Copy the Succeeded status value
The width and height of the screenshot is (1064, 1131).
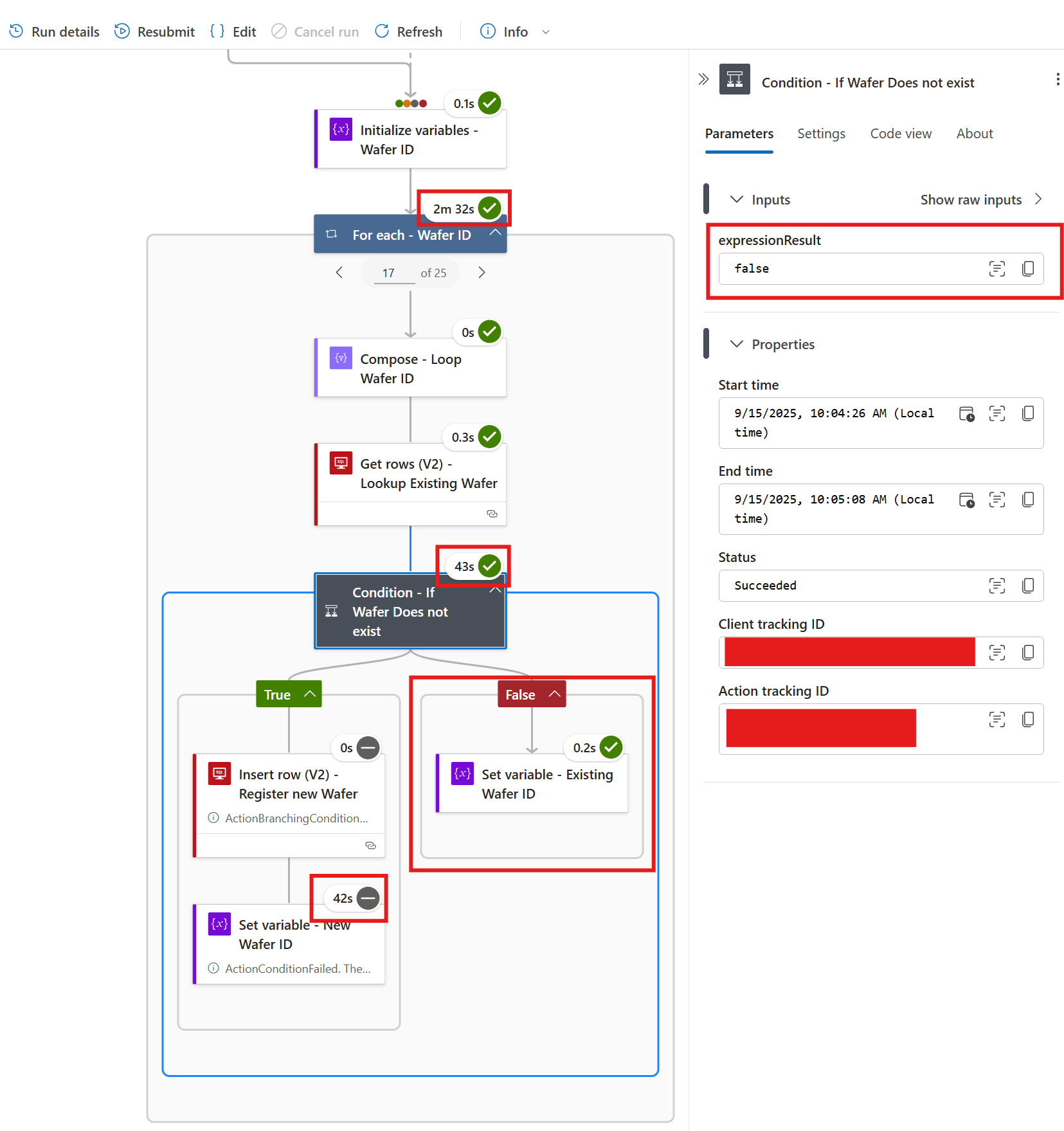[x=1028, y=586]
